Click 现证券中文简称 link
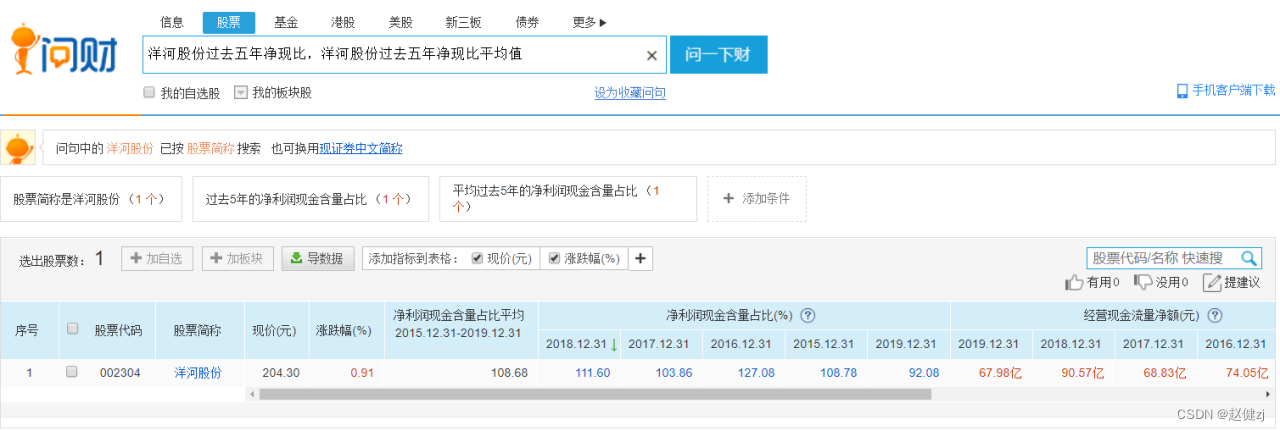Viewport: 1280px width, 431px height. coord(361,148)
